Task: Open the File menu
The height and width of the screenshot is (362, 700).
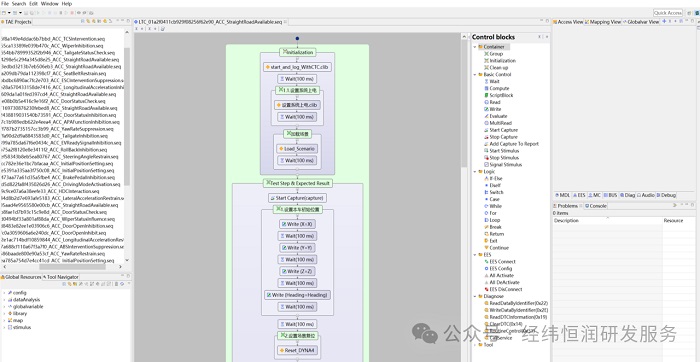Action: tap(5, 4)
